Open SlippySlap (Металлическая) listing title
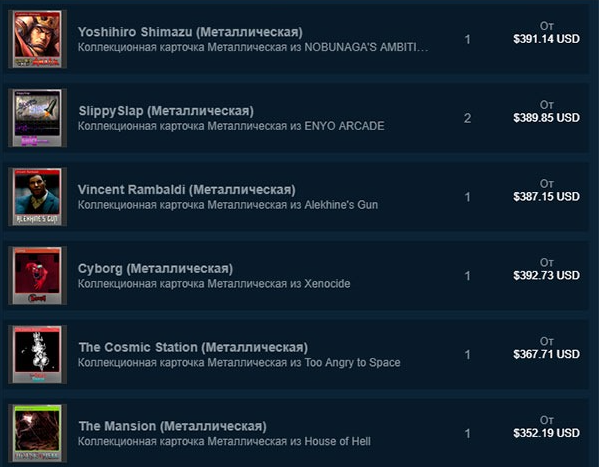599x467 pixels. pos(166,111)
